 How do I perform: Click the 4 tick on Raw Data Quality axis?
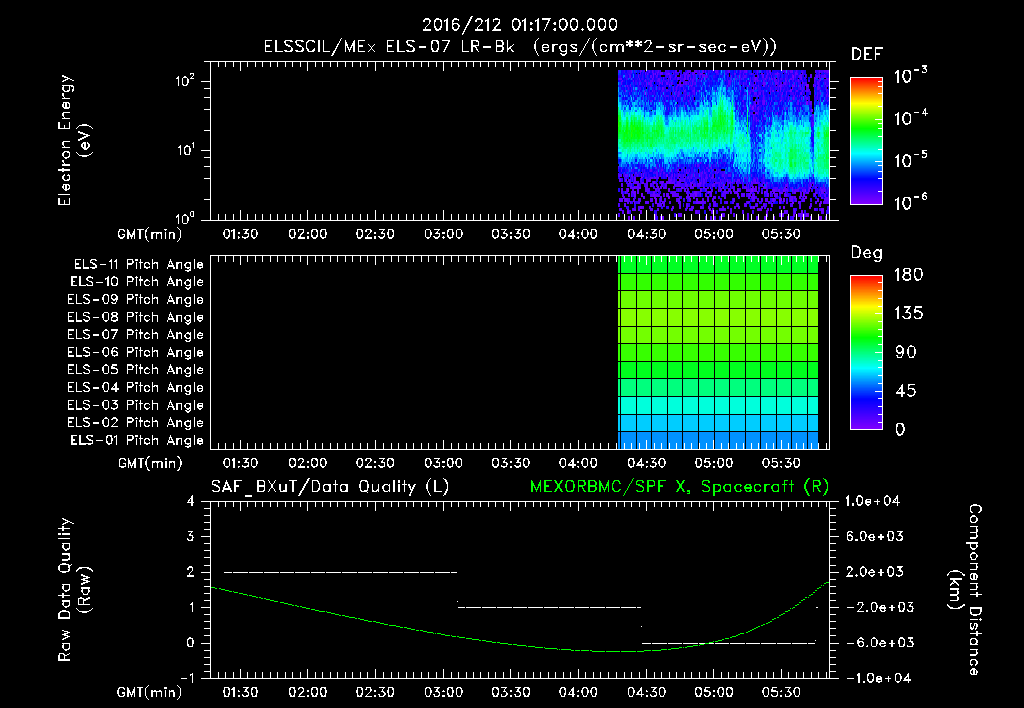(x=191, y=501)
